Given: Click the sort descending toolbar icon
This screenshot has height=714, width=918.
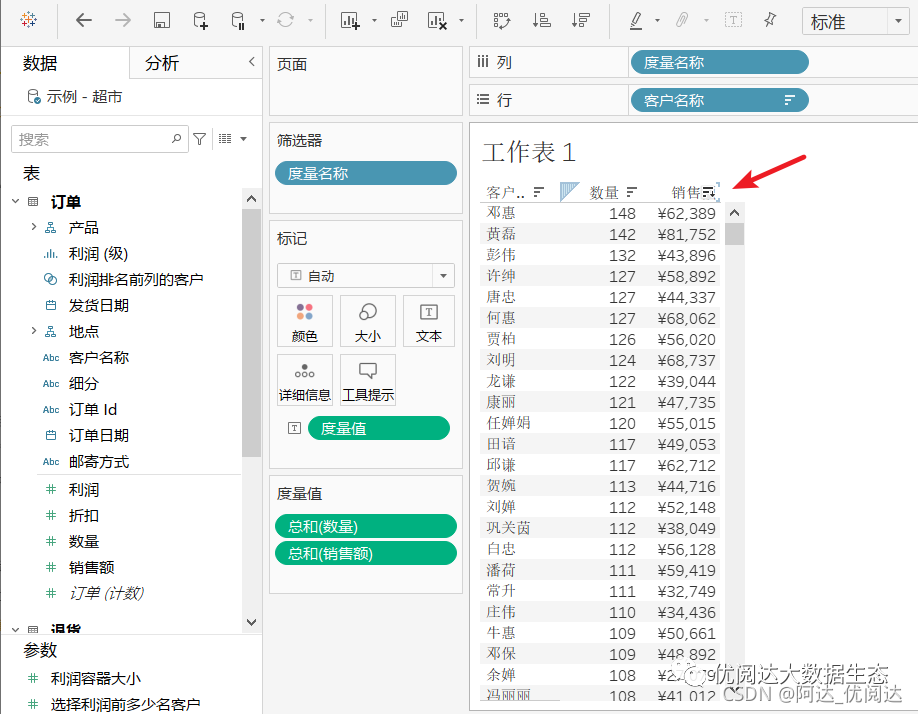Looking at the screenshot, I should 581,20.
